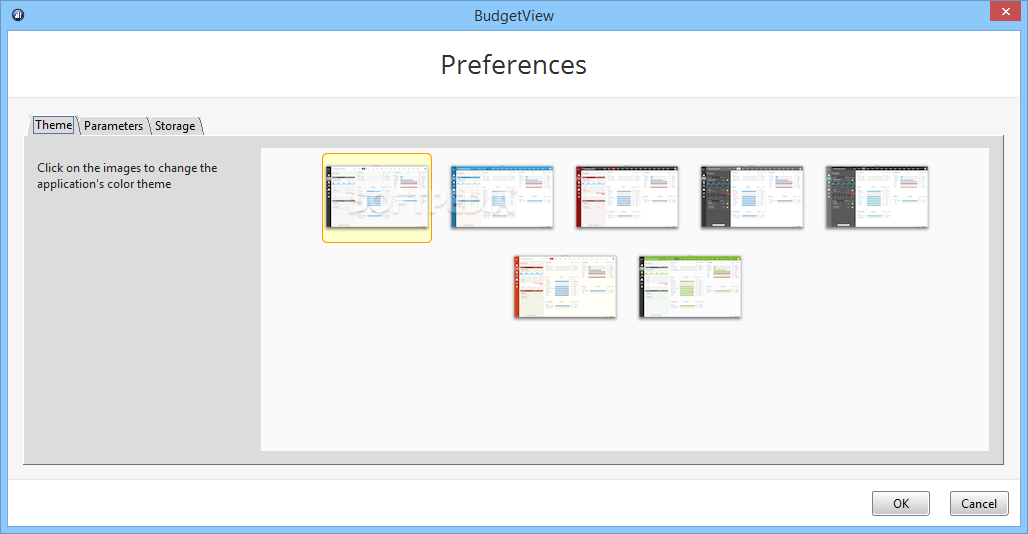Choose the dark red theme thumbnail

click(627, 197)
